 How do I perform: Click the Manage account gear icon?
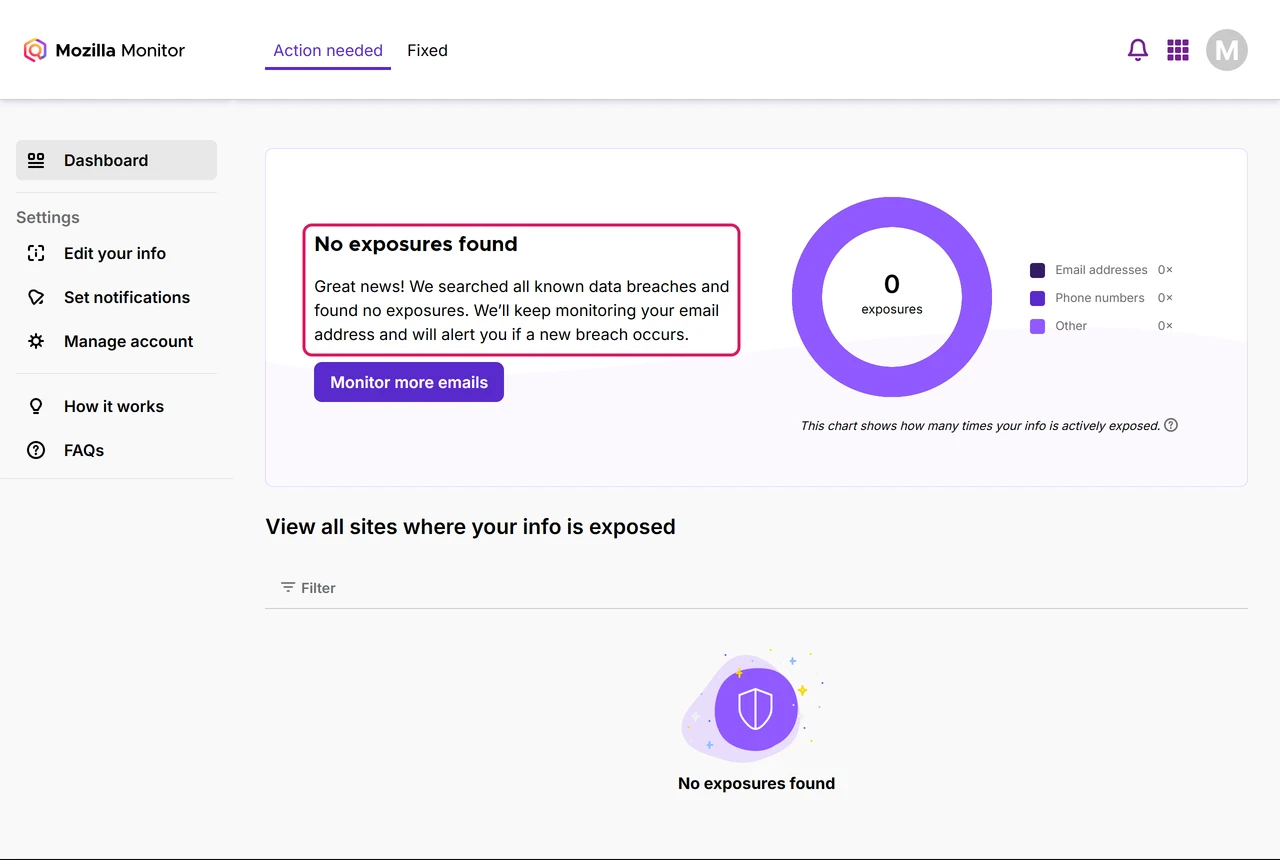tap(36, 341)
